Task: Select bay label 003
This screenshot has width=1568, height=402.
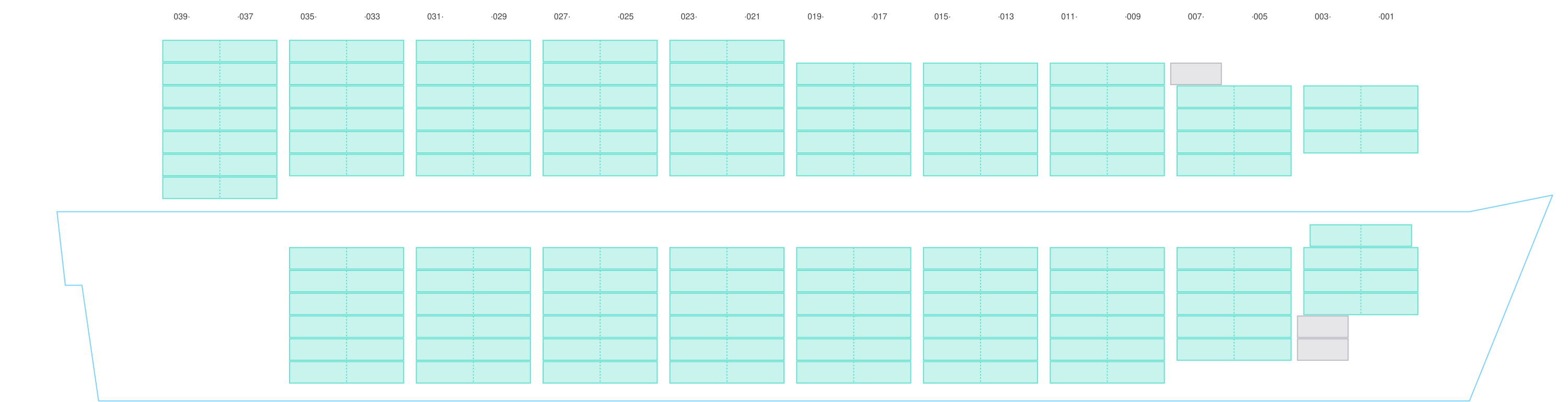Action: (1323, 16)
